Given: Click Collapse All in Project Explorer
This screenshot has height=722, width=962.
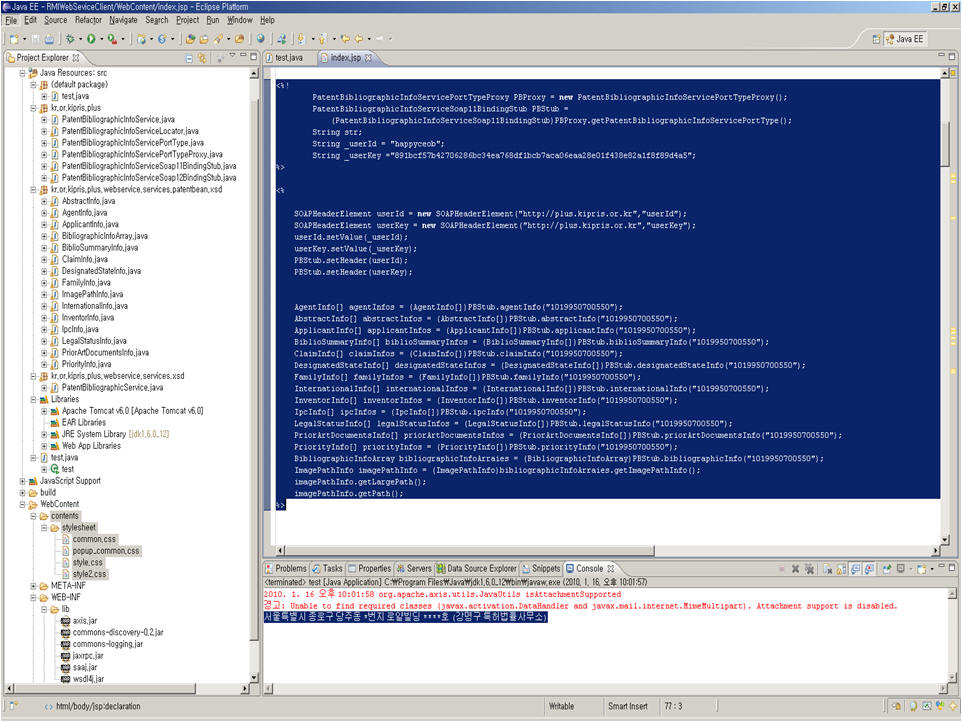Looking at the screenshot, I should click(188, 58).
